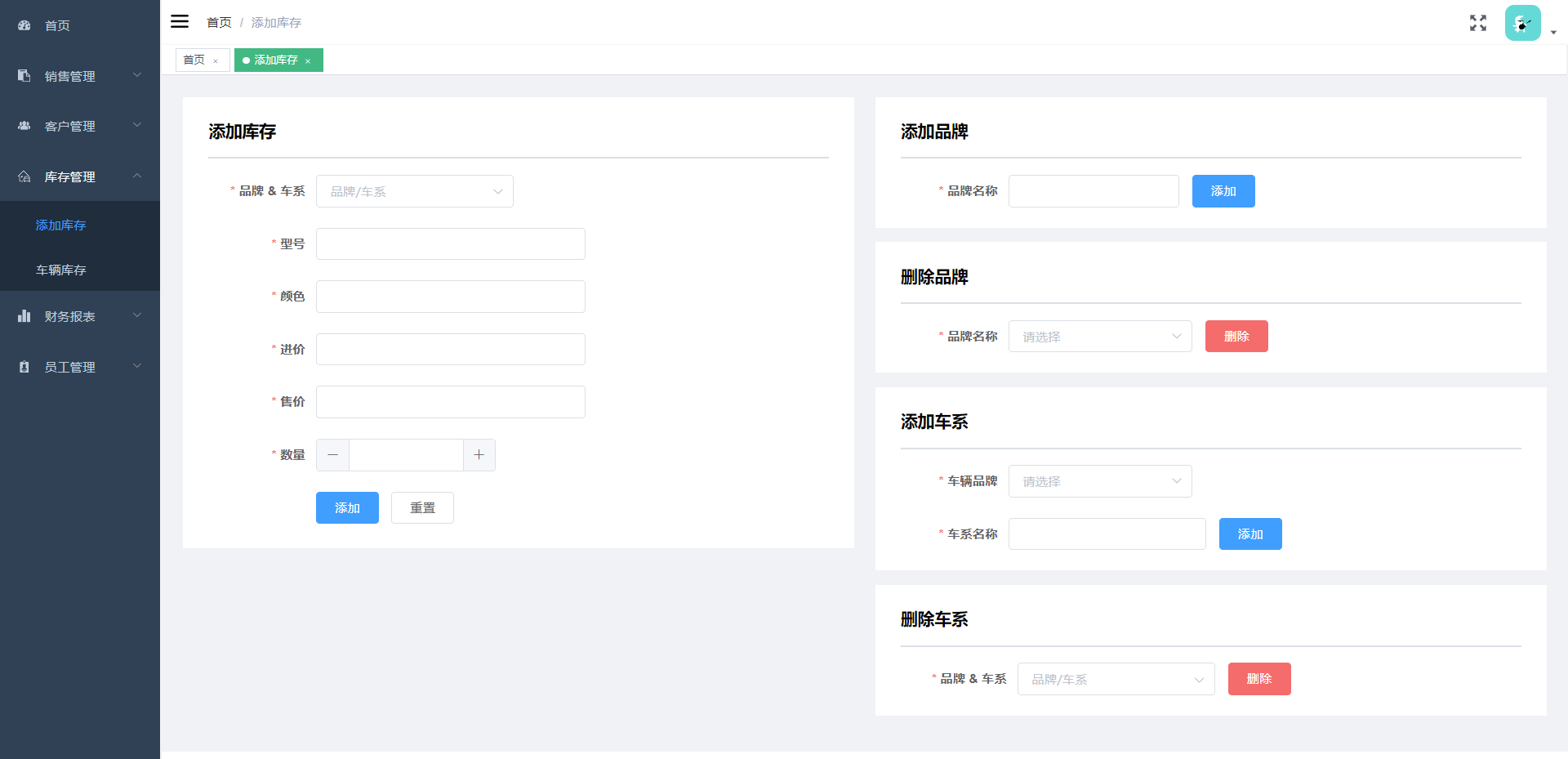Click 删除 button in 删除品牌 panel
The width and height of the screenshot is (1568, 759).
(x=1236, y=337)
